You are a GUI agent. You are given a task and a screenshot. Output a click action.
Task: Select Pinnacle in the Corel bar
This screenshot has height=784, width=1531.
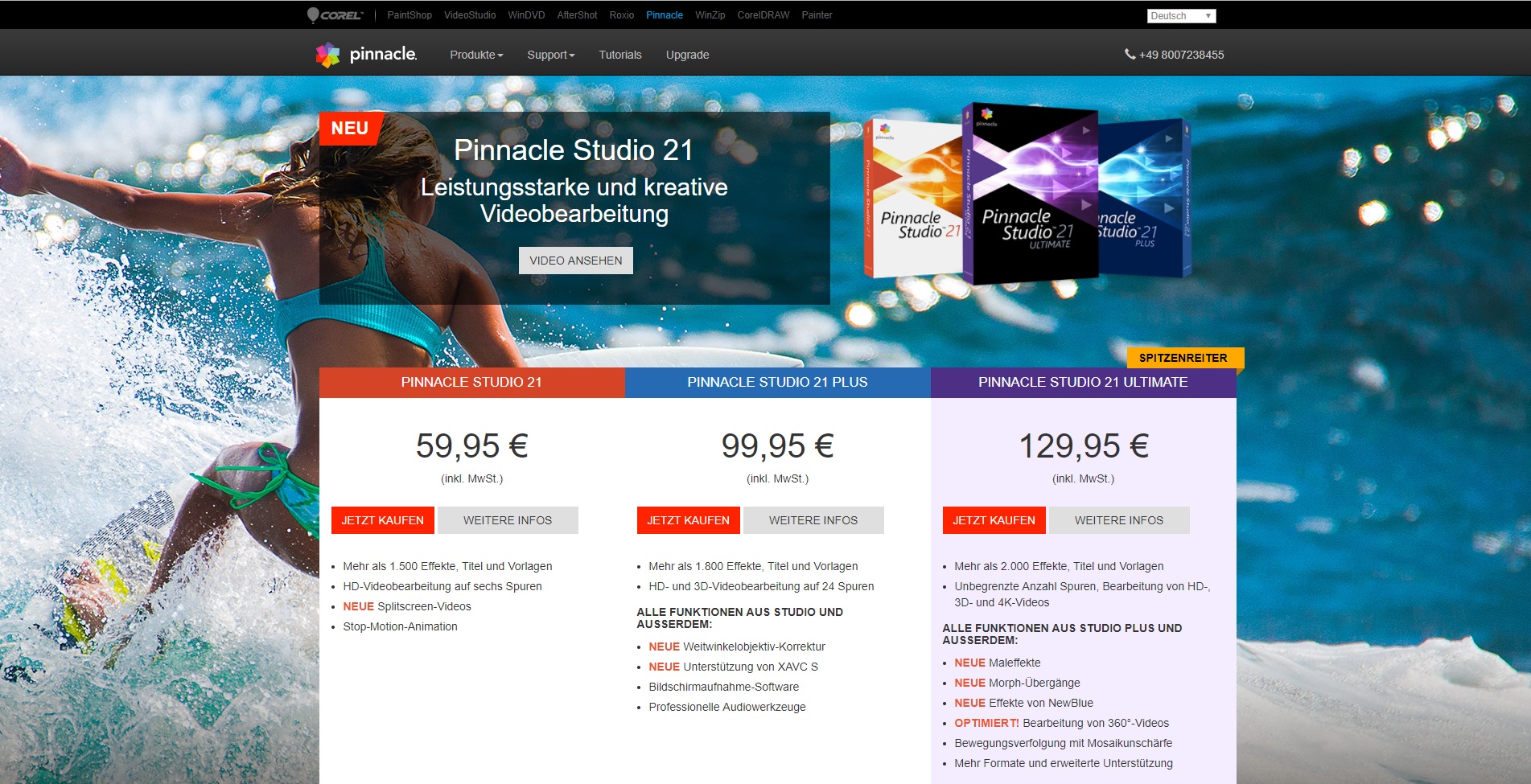(x=665, y=15)
